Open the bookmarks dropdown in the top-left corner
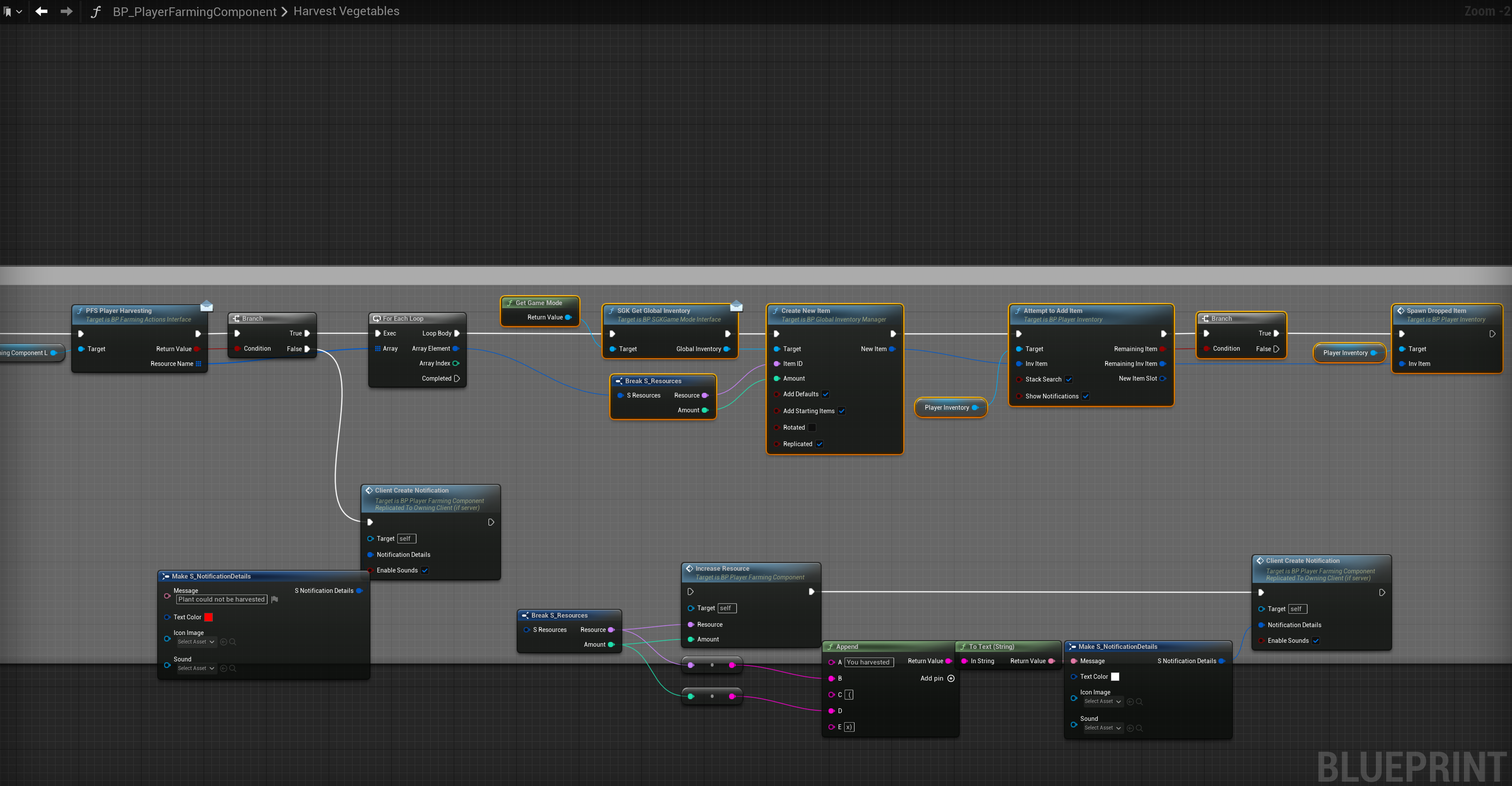 pos(12,11)
